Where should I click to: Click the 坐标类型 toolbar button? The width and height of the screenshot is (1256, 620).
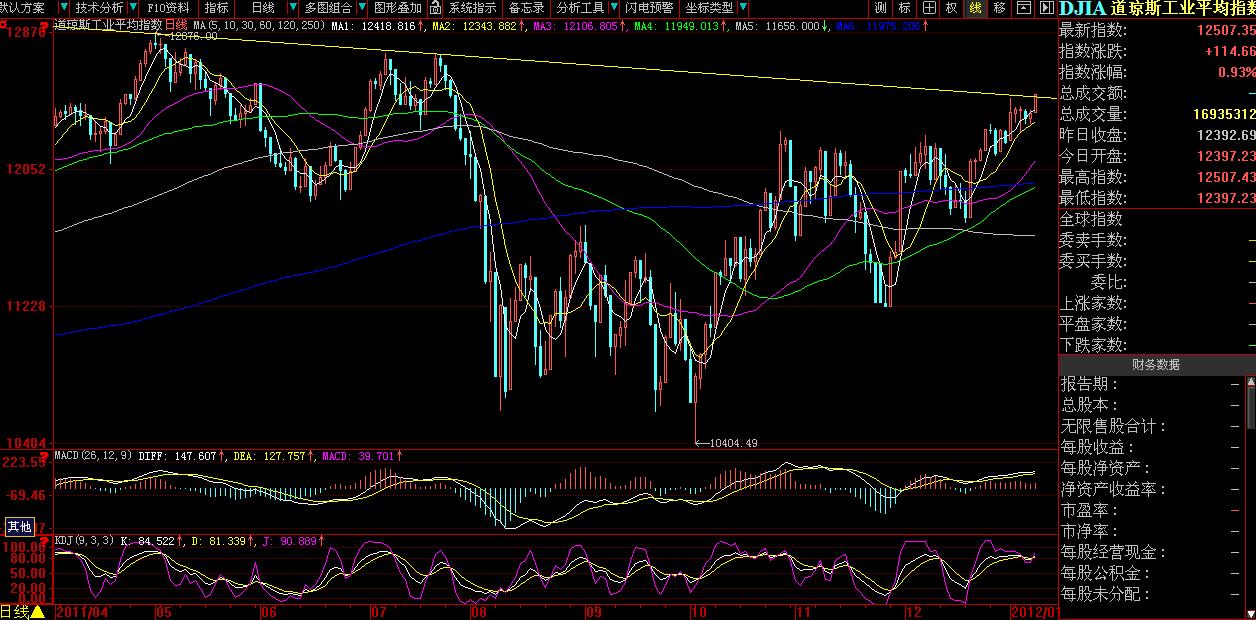[709, 8]
